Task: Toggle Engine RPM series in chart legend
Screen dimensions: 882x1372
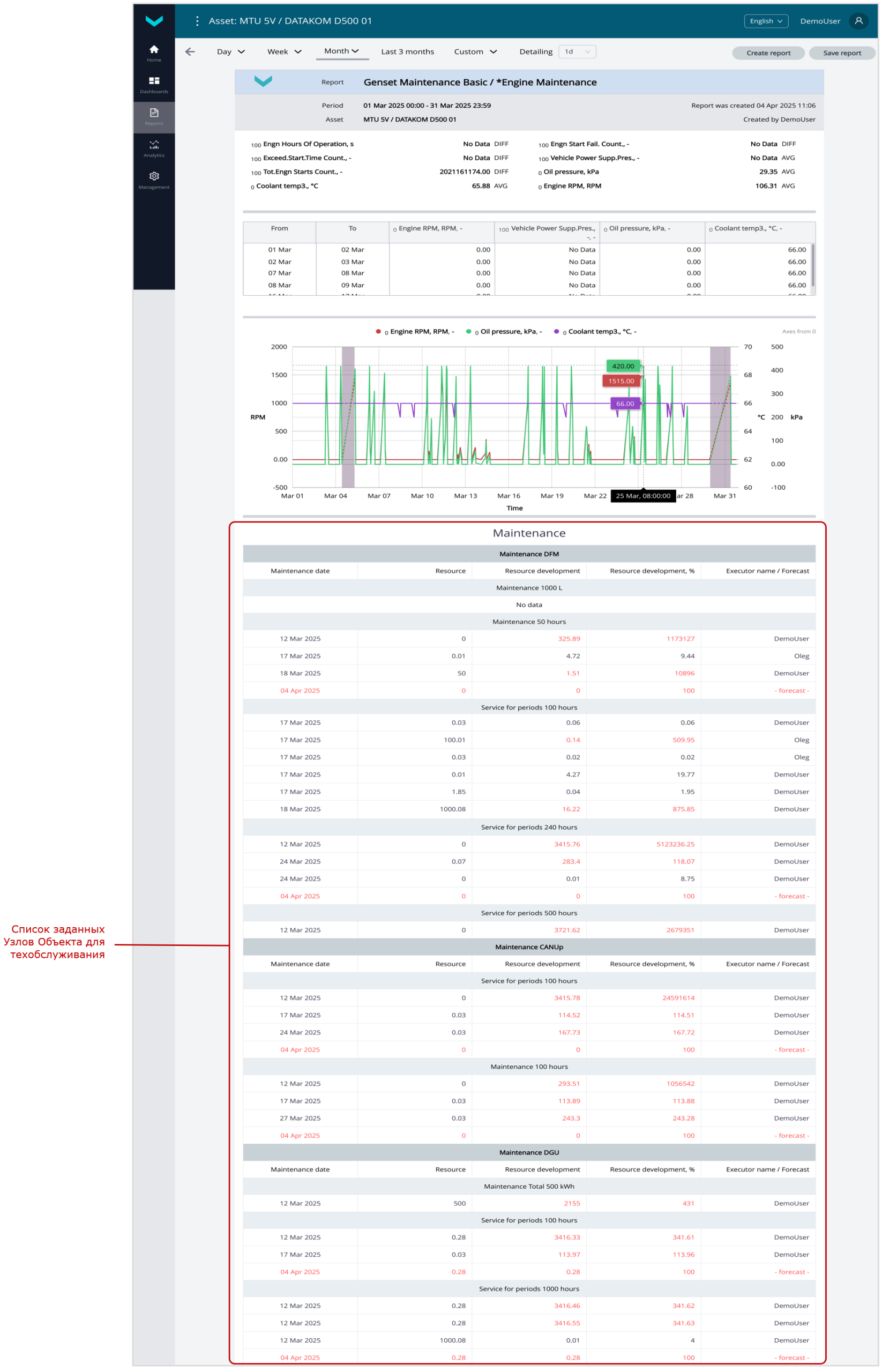Action: (x=415, y=332)
